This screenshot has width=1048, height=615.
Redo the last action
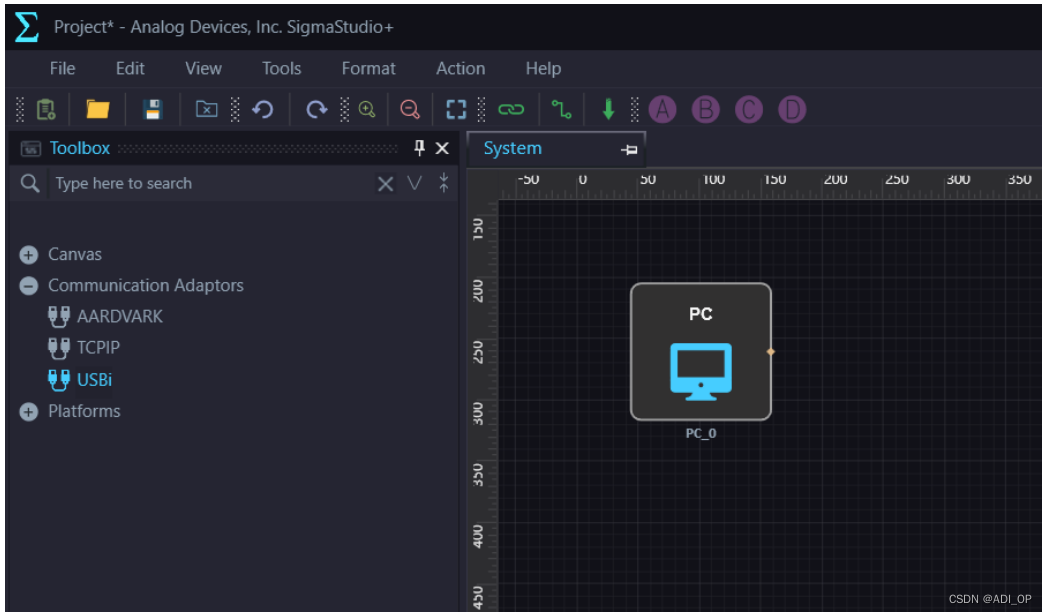point(316,109)
